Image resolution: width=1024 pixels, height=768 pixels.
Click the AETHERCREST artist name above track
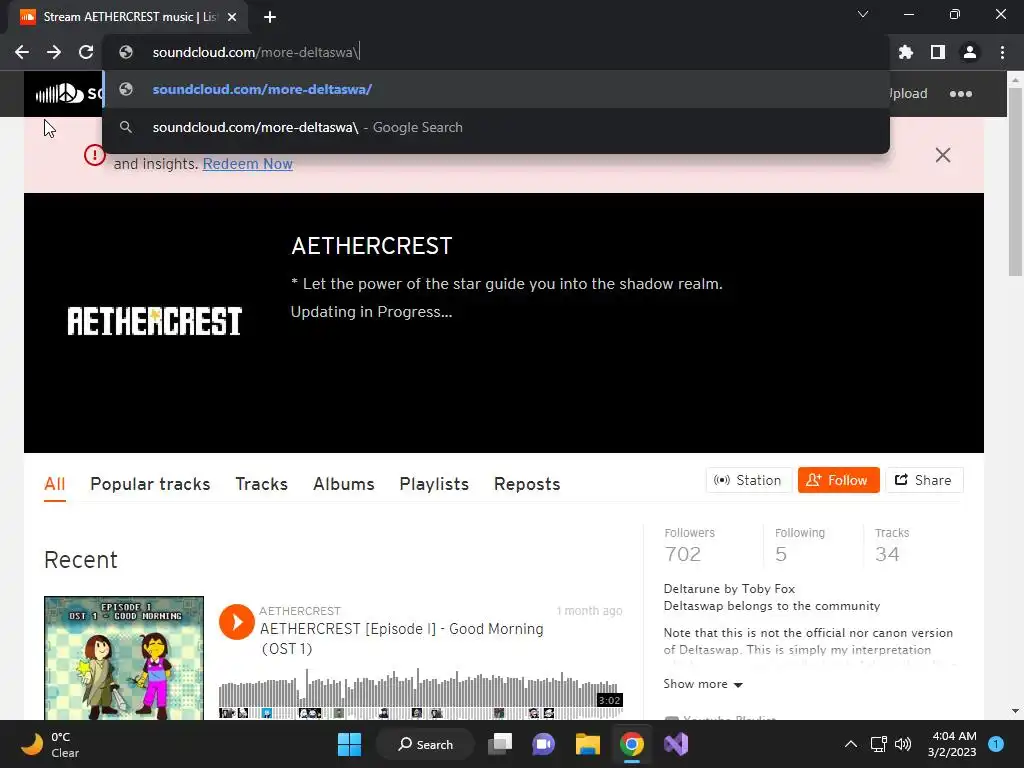[300, 611]
